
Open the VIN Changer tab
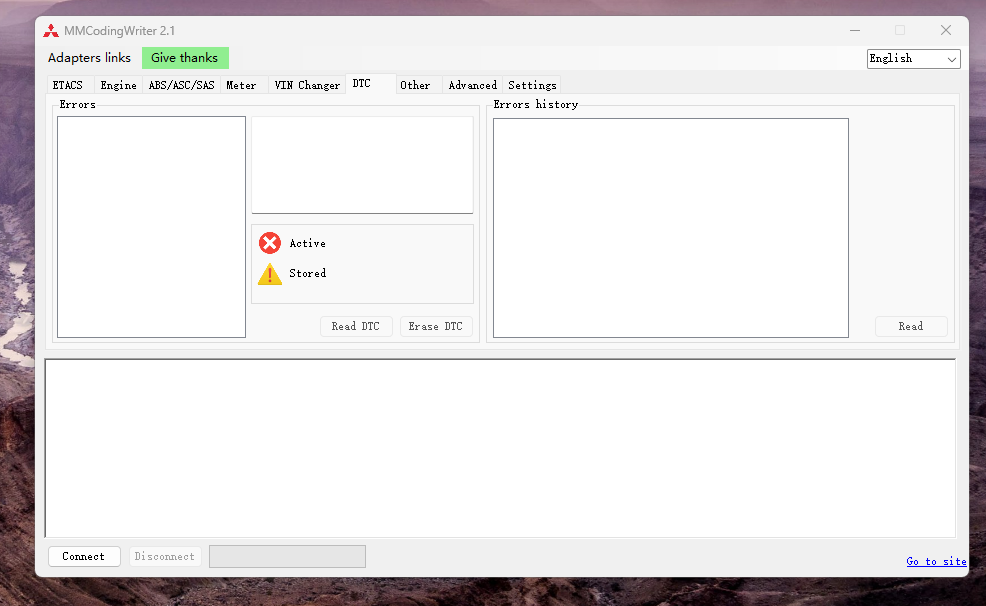pos(307,85)
